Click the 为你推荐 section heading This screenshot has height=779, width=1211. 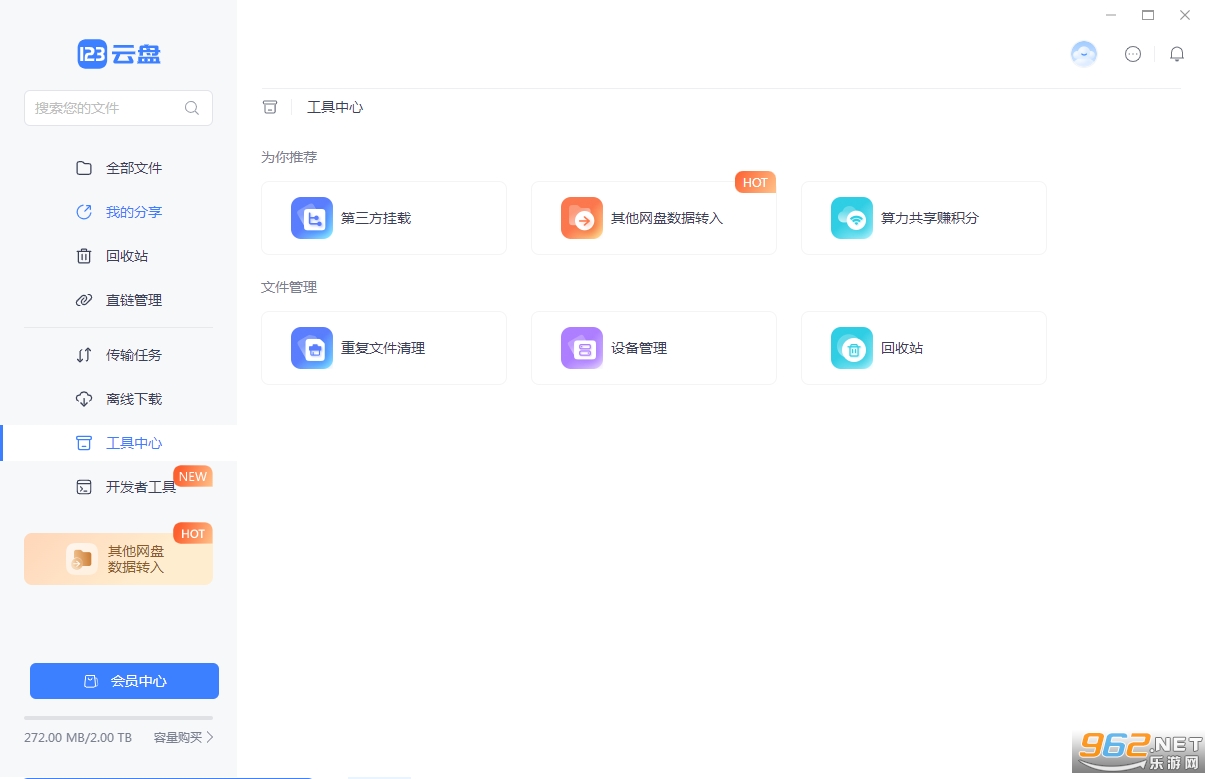coord(289,157)
